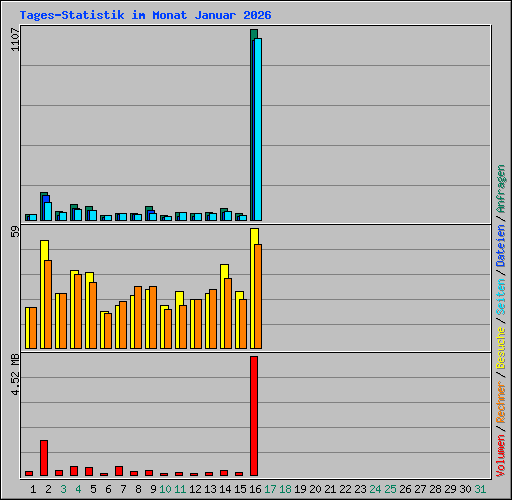Viewport: 512px width, 500px height.
Task: Click green day 10 on the x-axis
Action: tap(165, 489)
